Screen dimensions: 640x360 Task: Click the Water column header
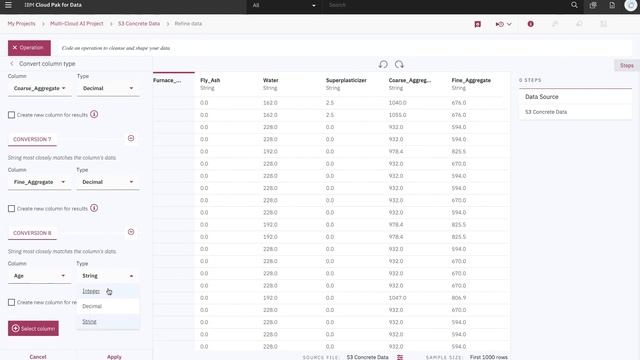(x=271, y=80)
